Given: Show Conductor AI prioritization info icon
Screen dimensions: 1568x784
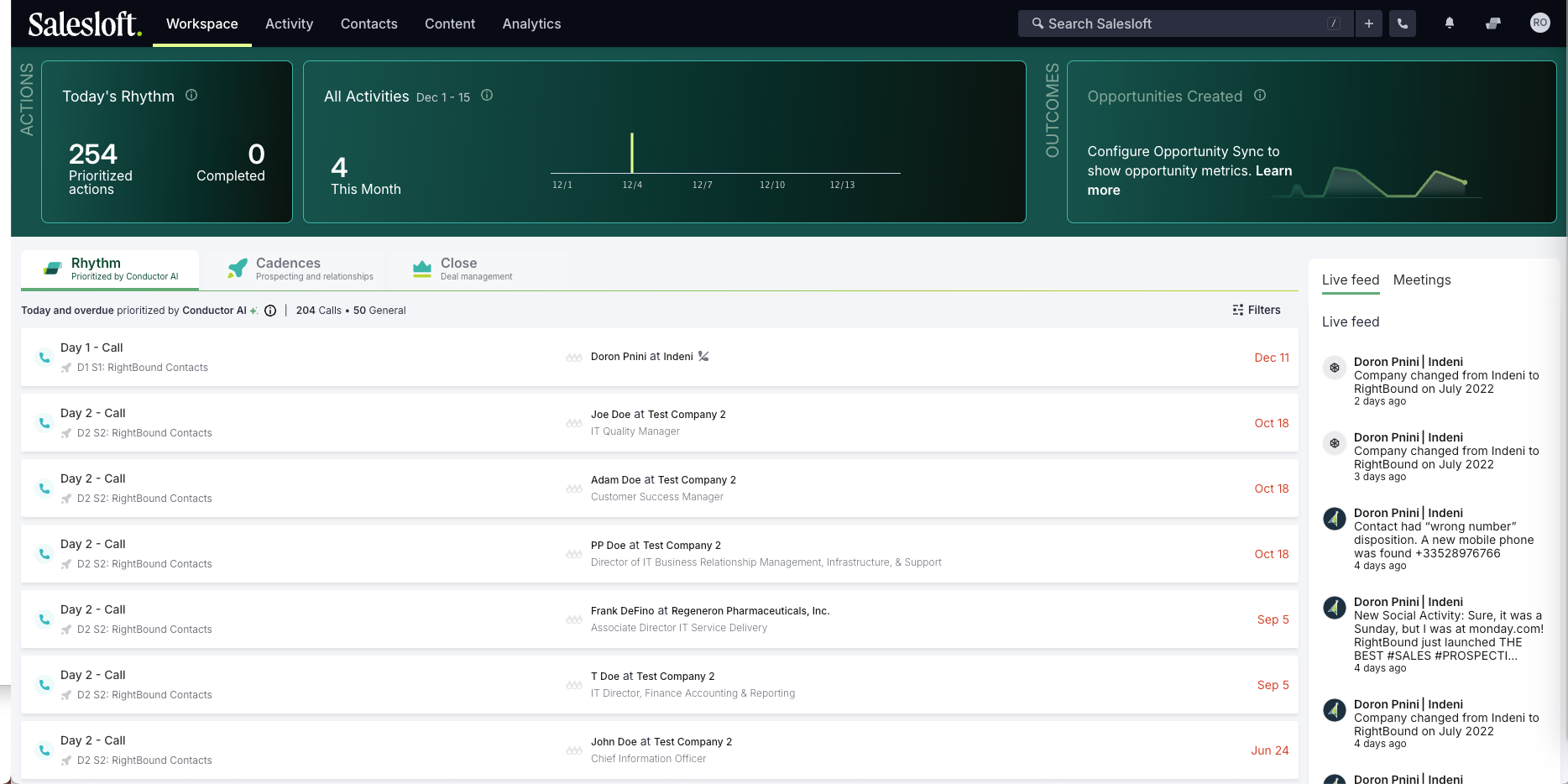Looking at the screenshot, I should (x=270, y=311).
